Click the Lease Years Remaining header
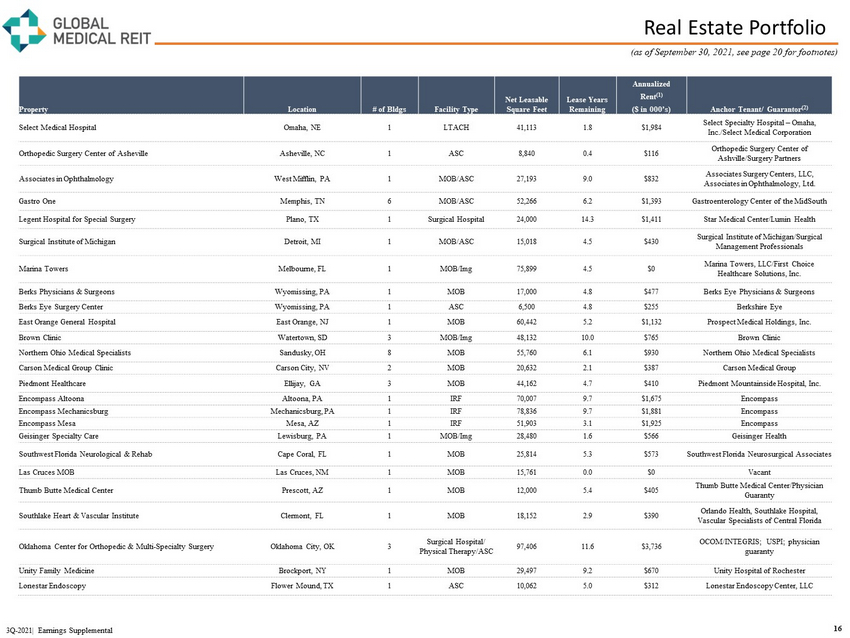Screen dimensions: 850x638 [x=586, y=103]
